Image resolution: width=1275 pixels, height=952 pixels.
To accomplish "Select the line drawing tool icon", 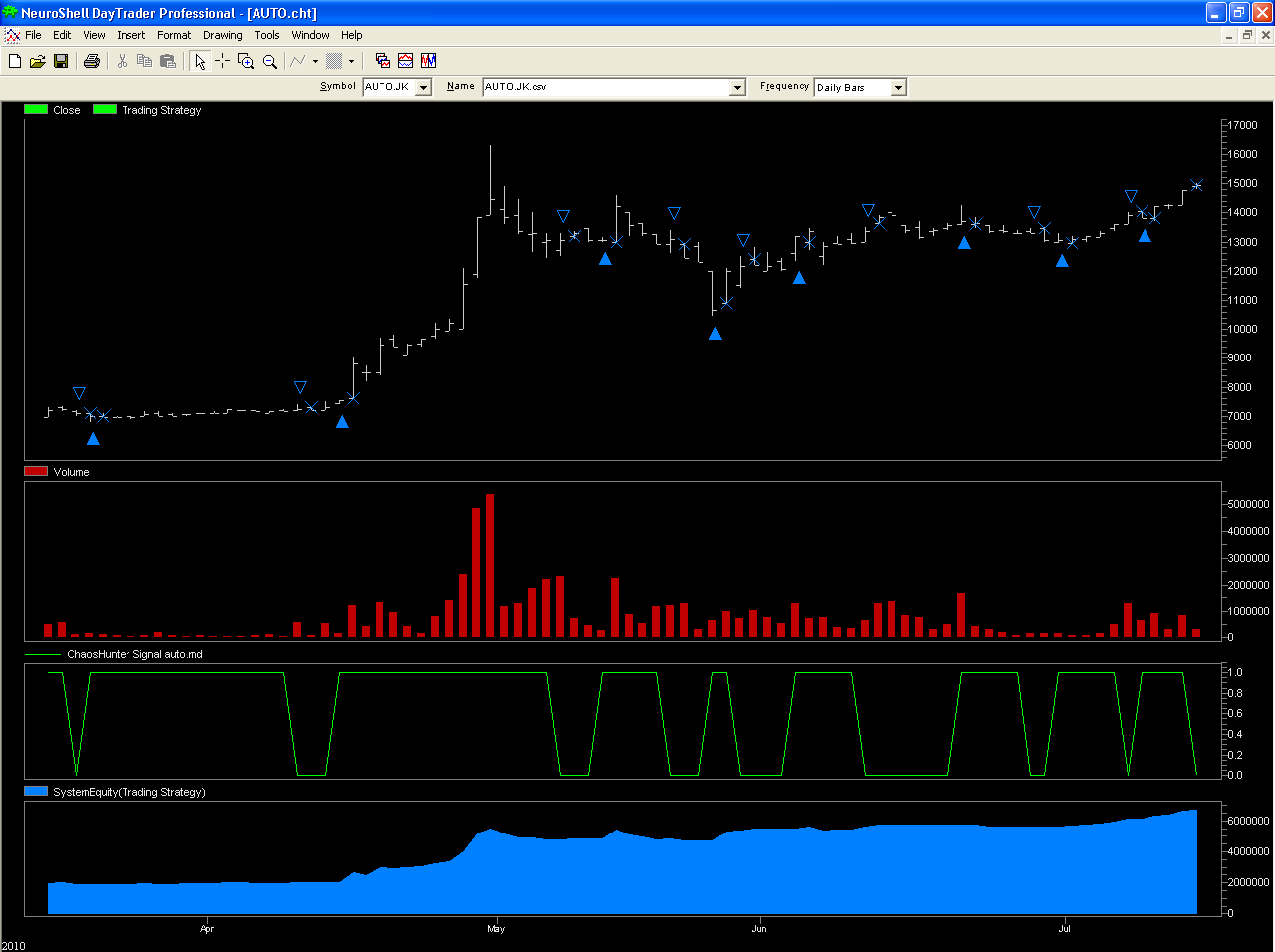I will pos(298,61).
